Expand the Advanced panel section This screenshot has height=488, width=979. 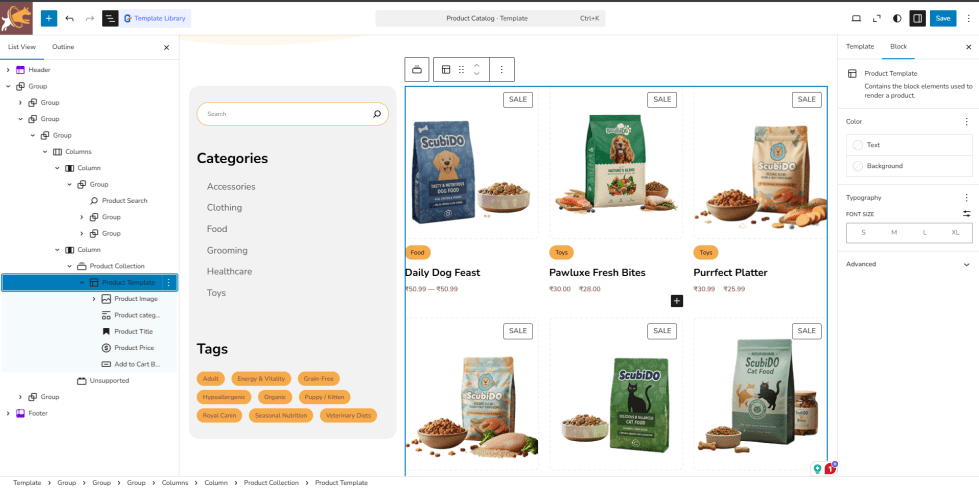tap(966, 264)
